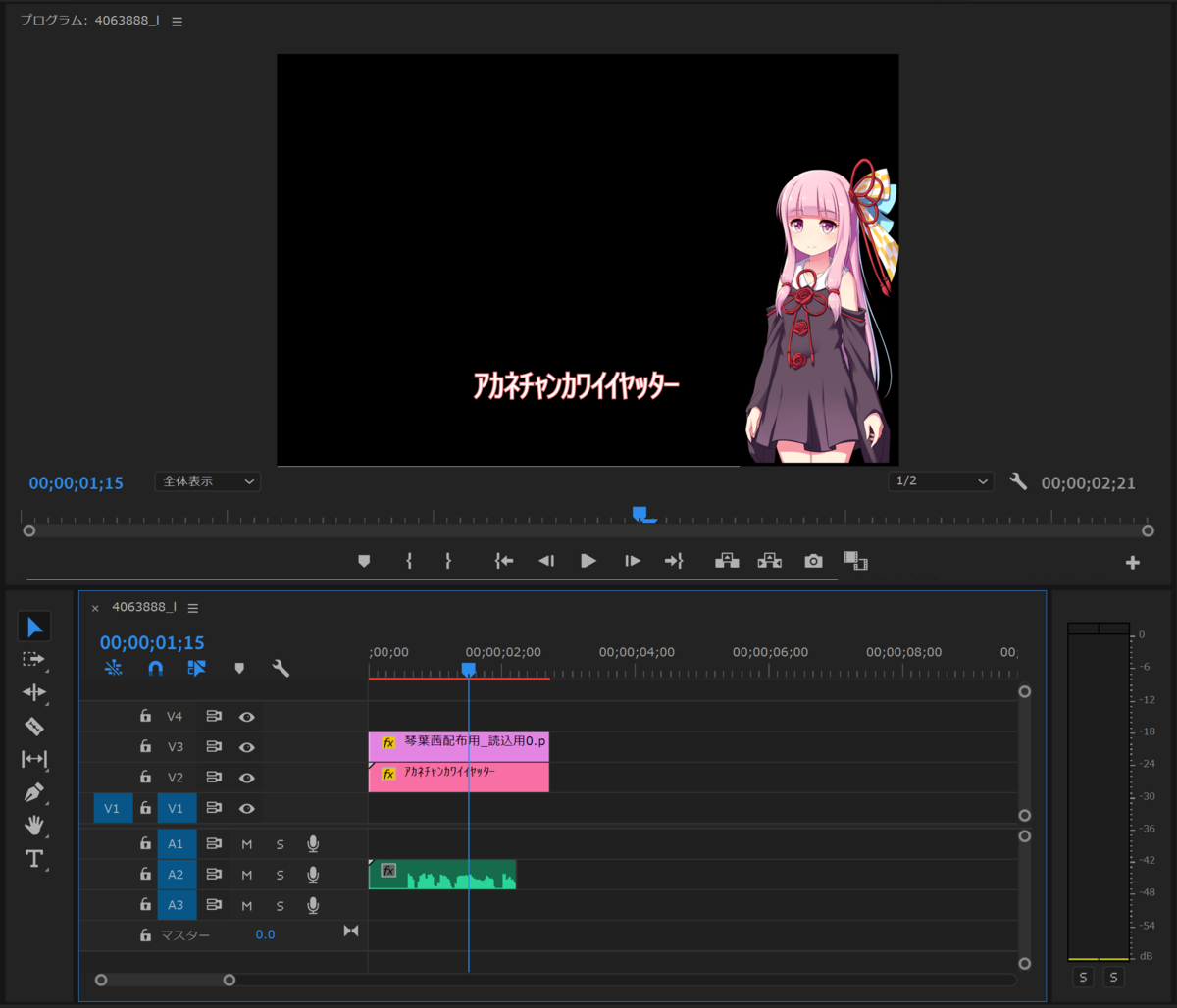Toggle lock on V4 track
The width and height of the screenshot is (1177, 1008).
[x=145, y=717]
